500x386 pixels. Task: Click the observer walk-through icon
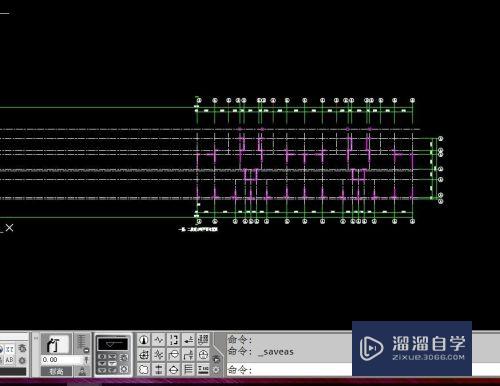click(55, 344)
